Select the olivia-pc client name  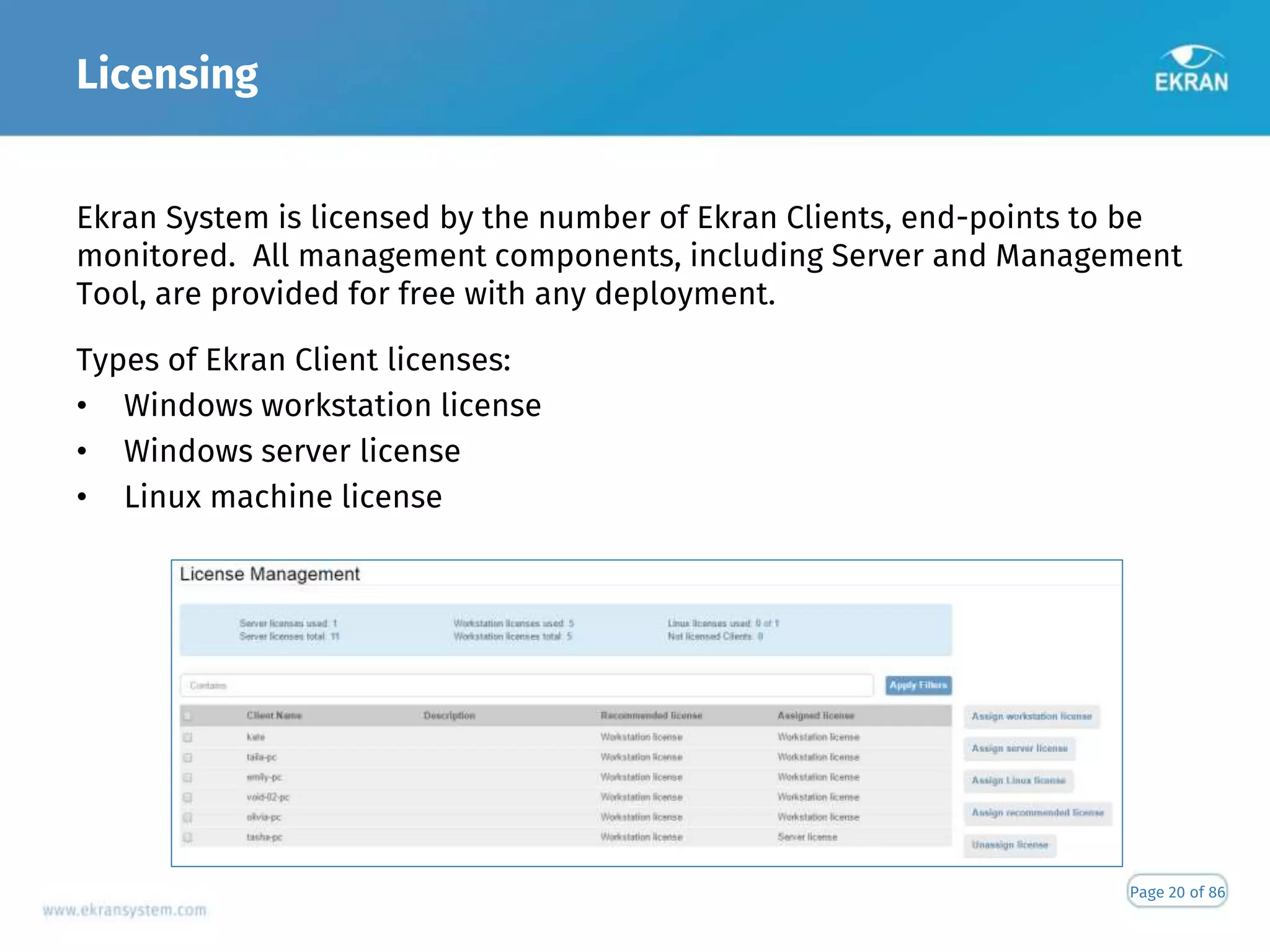tap(264, 818)
